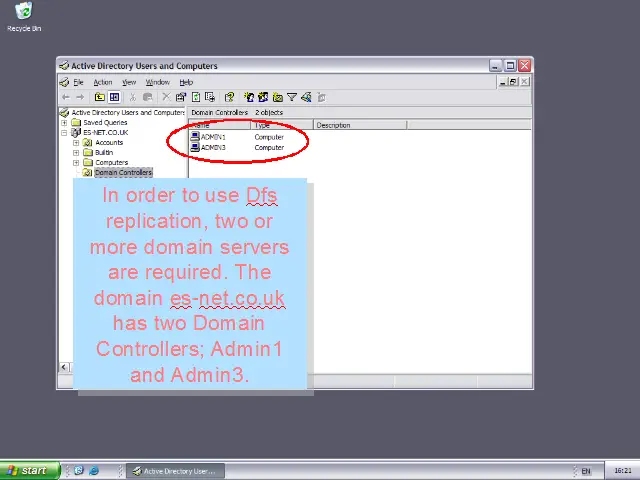
Task: Click the Type cell in ADMIN1 row
Action: pyautogui.click(x=269, y=137)
